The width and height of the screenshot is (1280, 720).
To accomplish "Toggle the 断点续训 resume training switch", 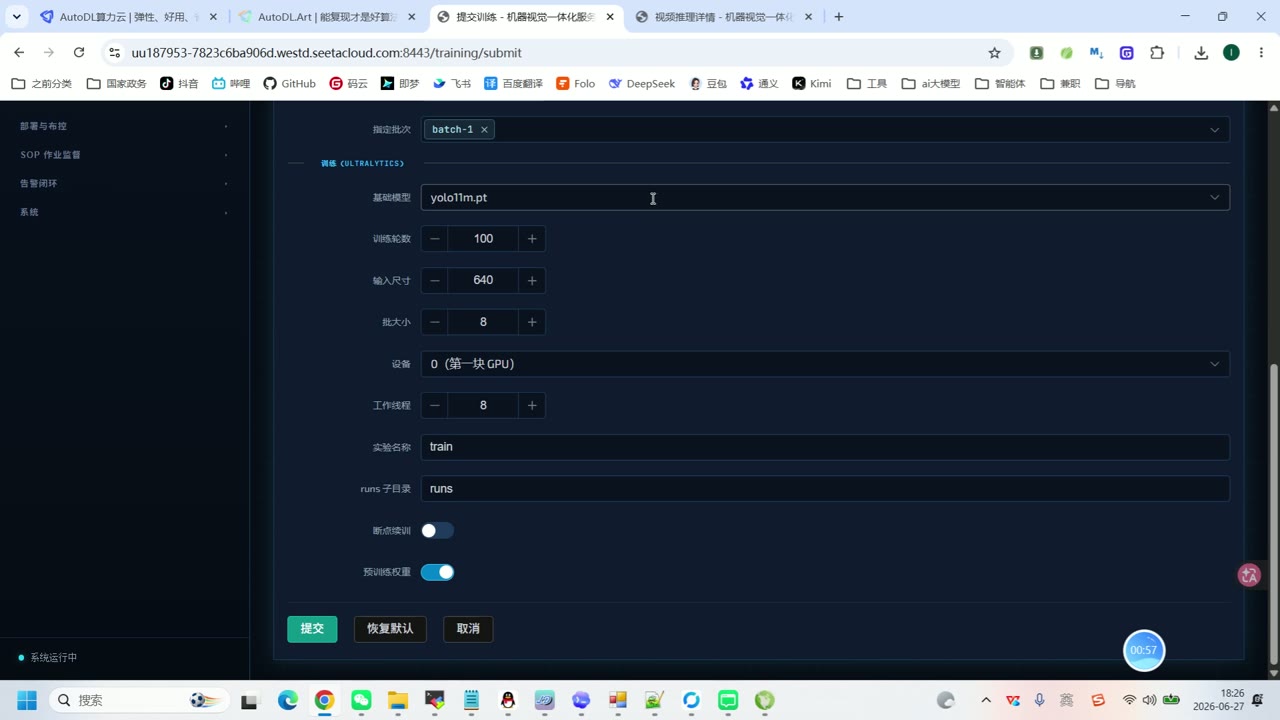I will pyautogui.click(x=437, y=530).
